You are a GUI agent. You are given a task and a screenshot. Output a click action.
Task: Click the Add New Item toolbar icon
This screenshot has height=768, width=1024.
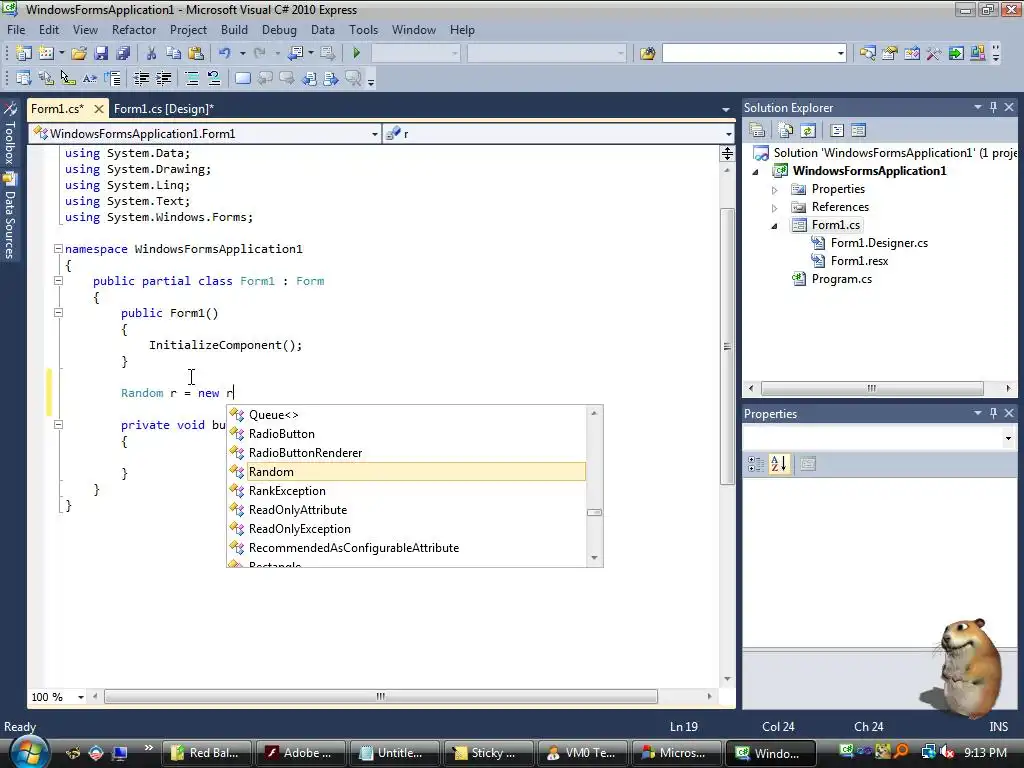click(x=46, y=53)
